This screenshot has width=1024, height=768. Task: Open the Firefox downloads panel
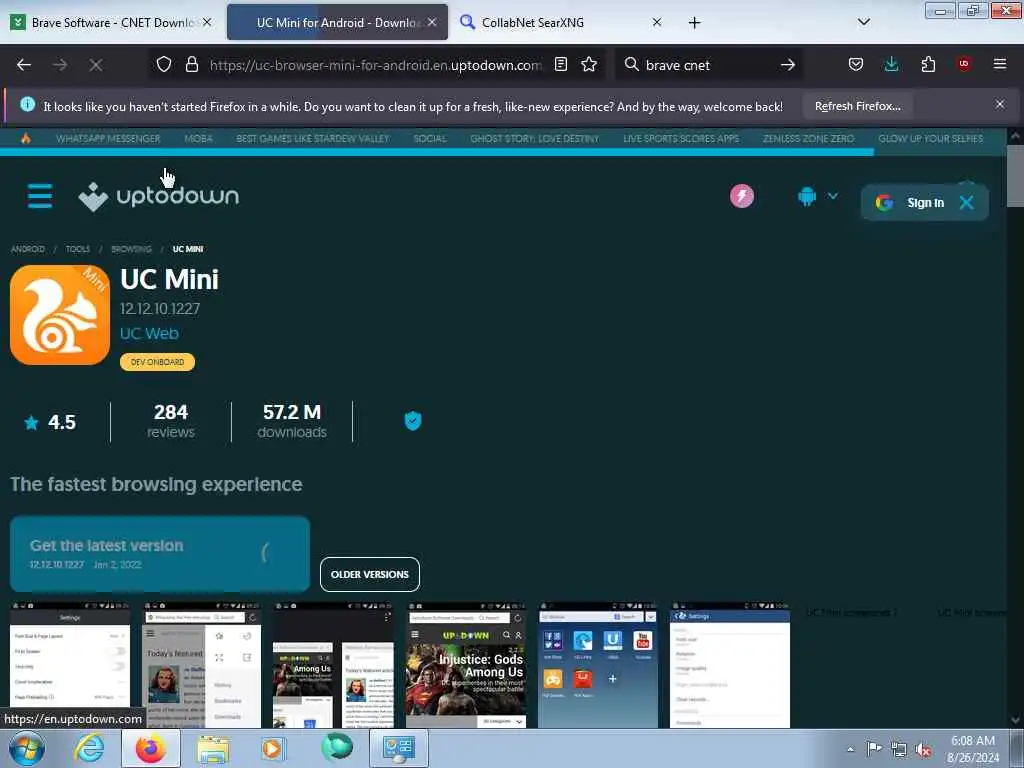tap(891, 64)
